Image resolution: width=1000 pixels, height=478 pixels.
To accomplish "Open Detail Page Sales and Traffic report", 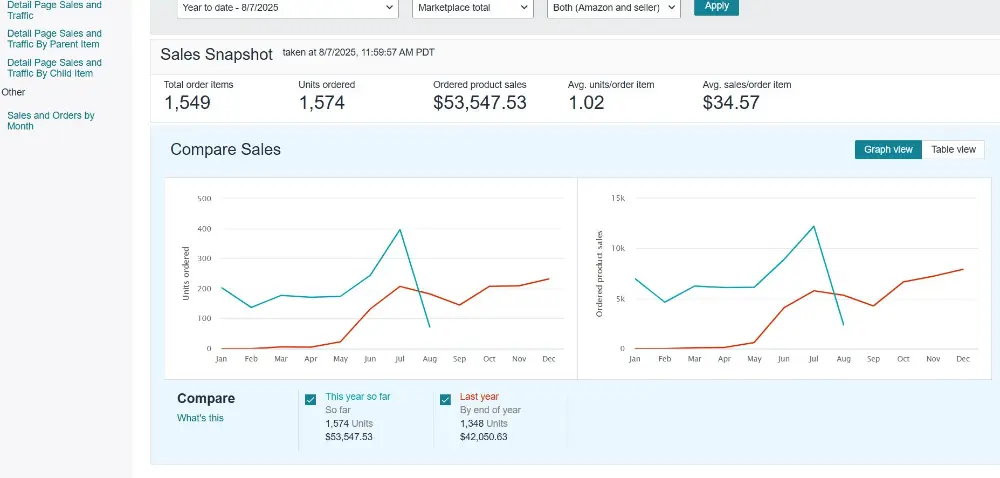I will [54, 10].
